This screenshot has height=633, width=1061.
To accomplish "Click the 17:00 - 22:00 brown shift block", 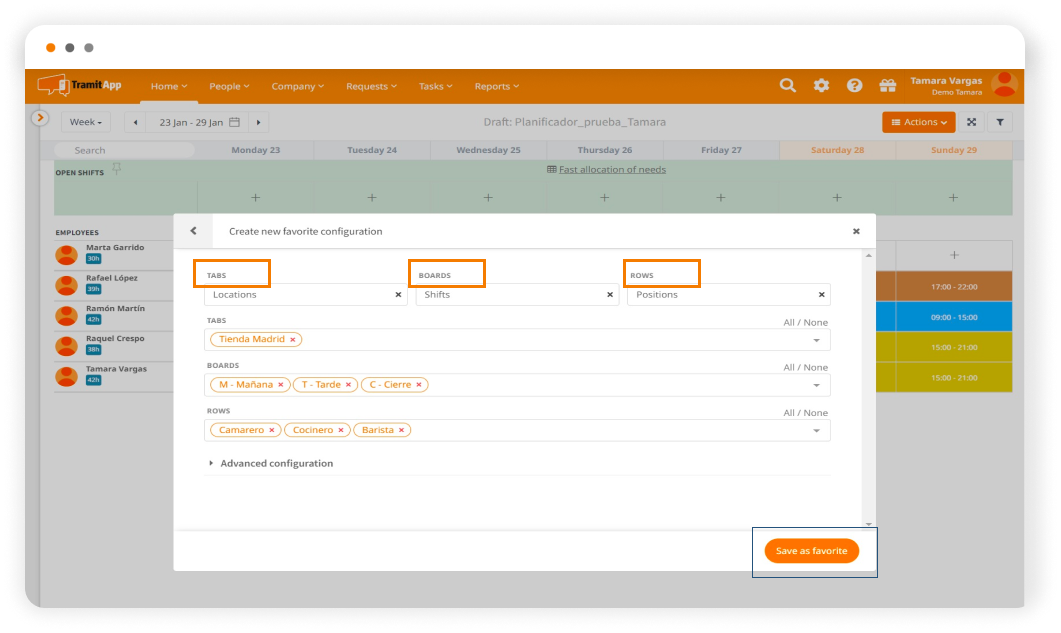I will 953,286.
